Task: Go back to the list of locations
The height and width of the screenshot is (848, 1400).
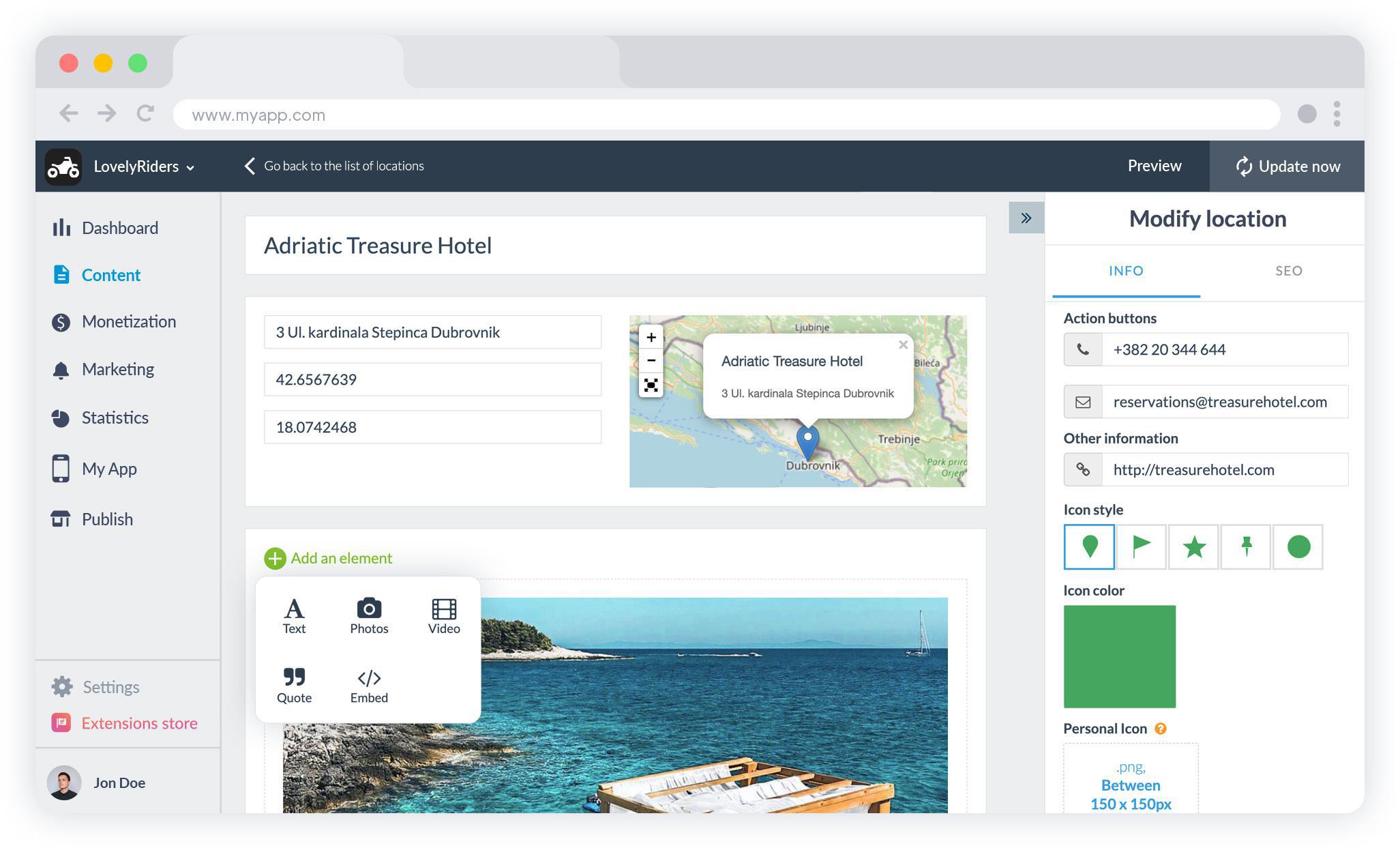Action: [334, 166]
